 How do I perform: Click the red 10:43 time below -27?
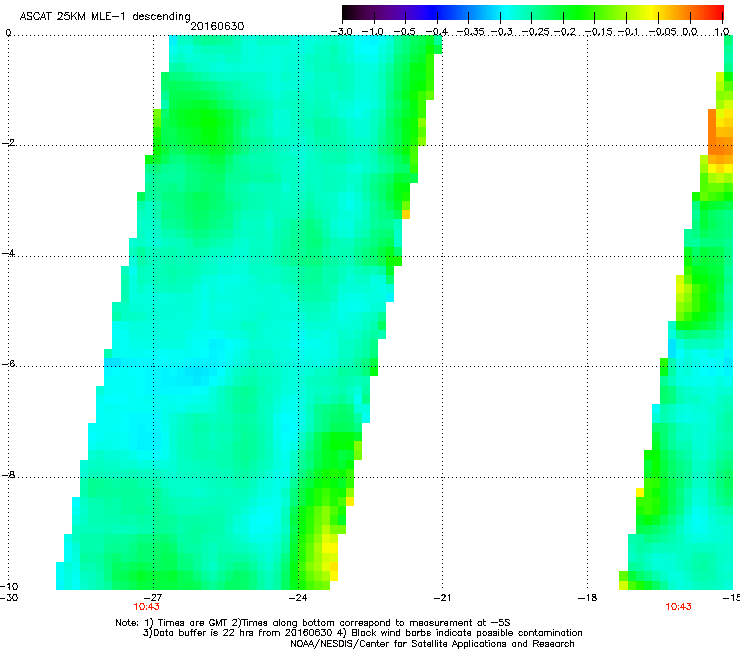(x=146, y=607)
